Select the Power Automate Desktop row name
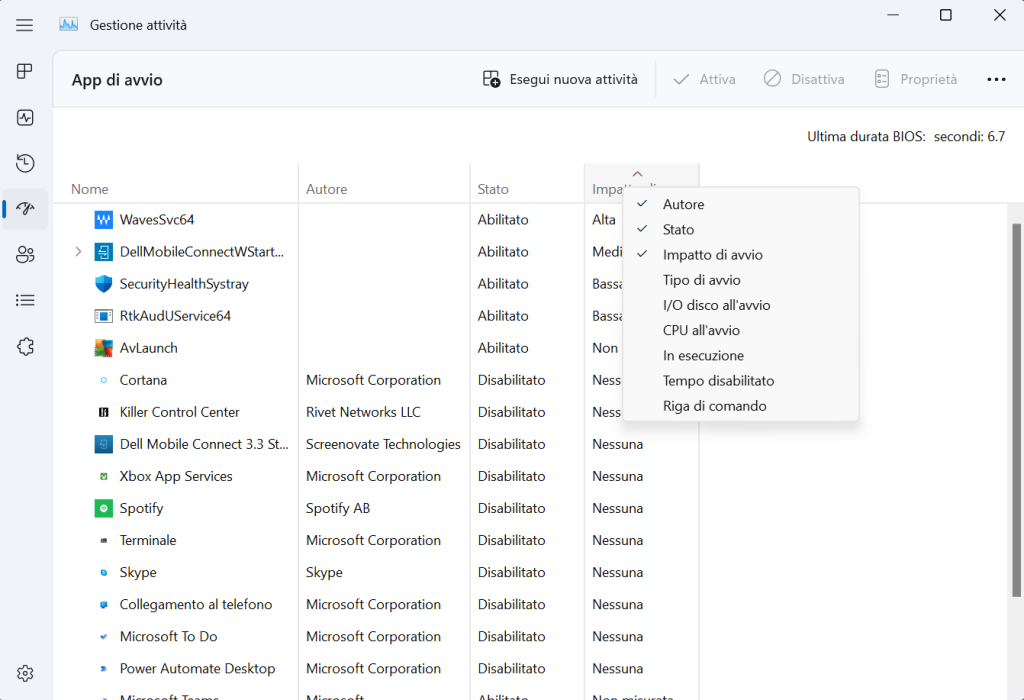1024x700 pixels. (x=197, y=669)
